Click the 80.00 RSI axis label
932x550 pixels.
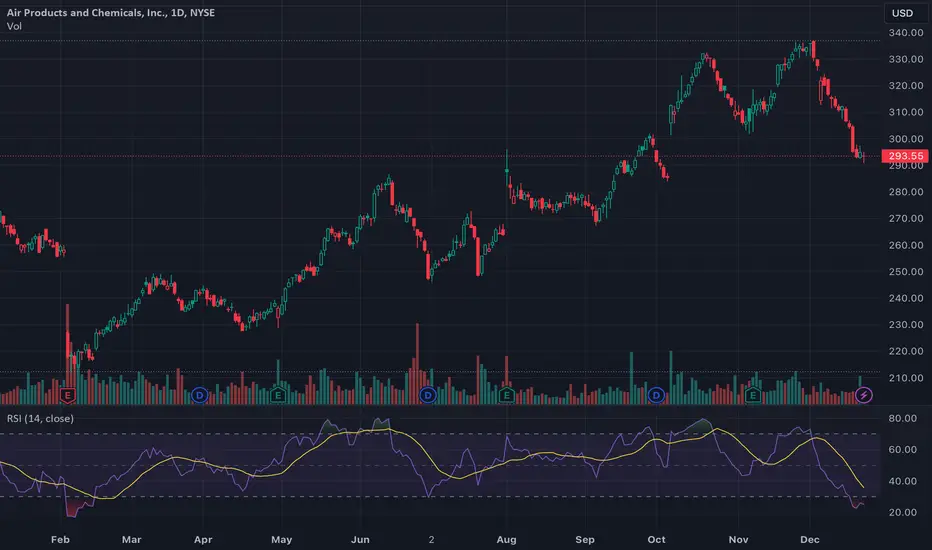tap(902, 419)
